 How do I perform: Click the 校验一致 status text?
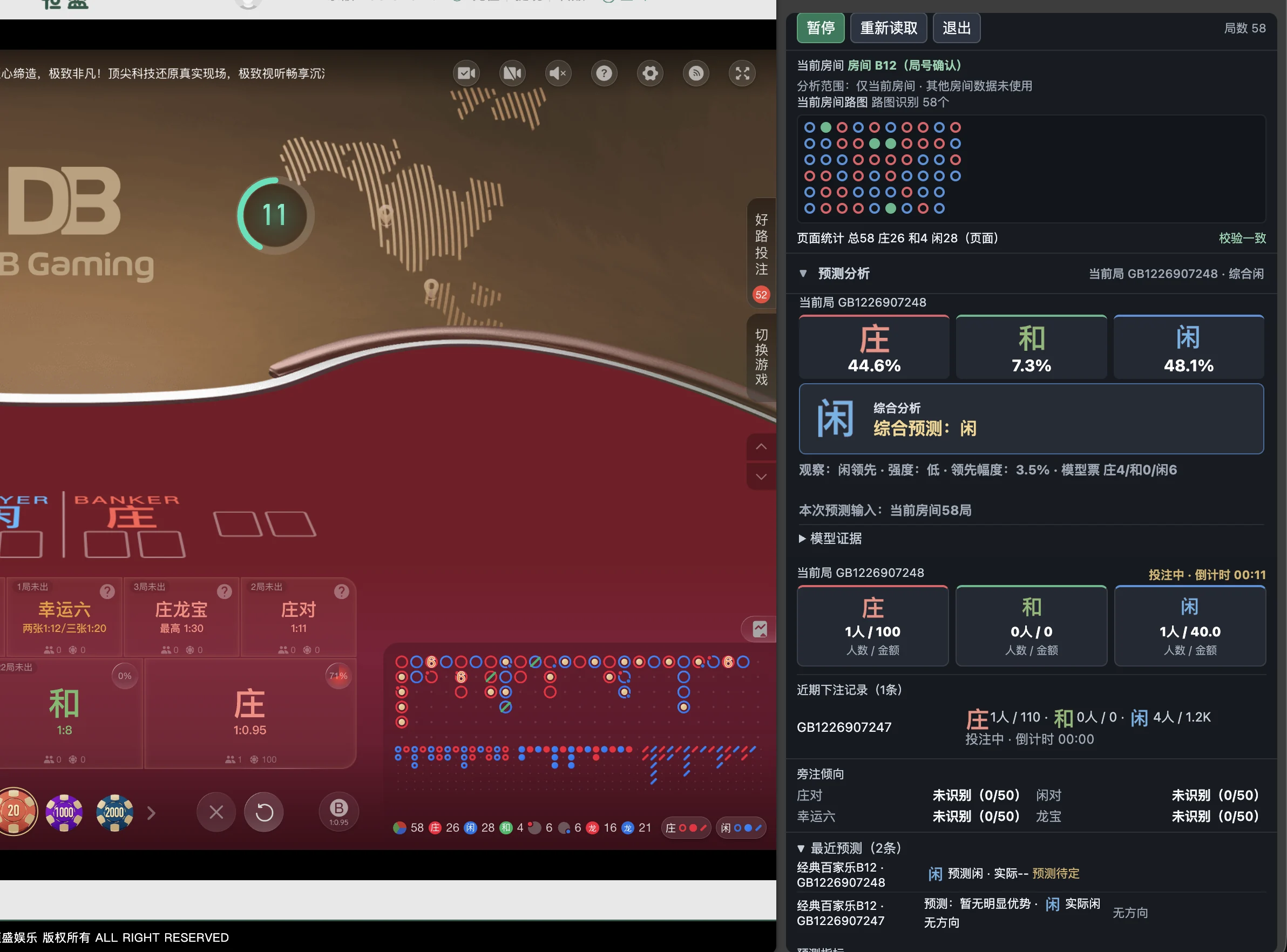(x=1242, y=239)
